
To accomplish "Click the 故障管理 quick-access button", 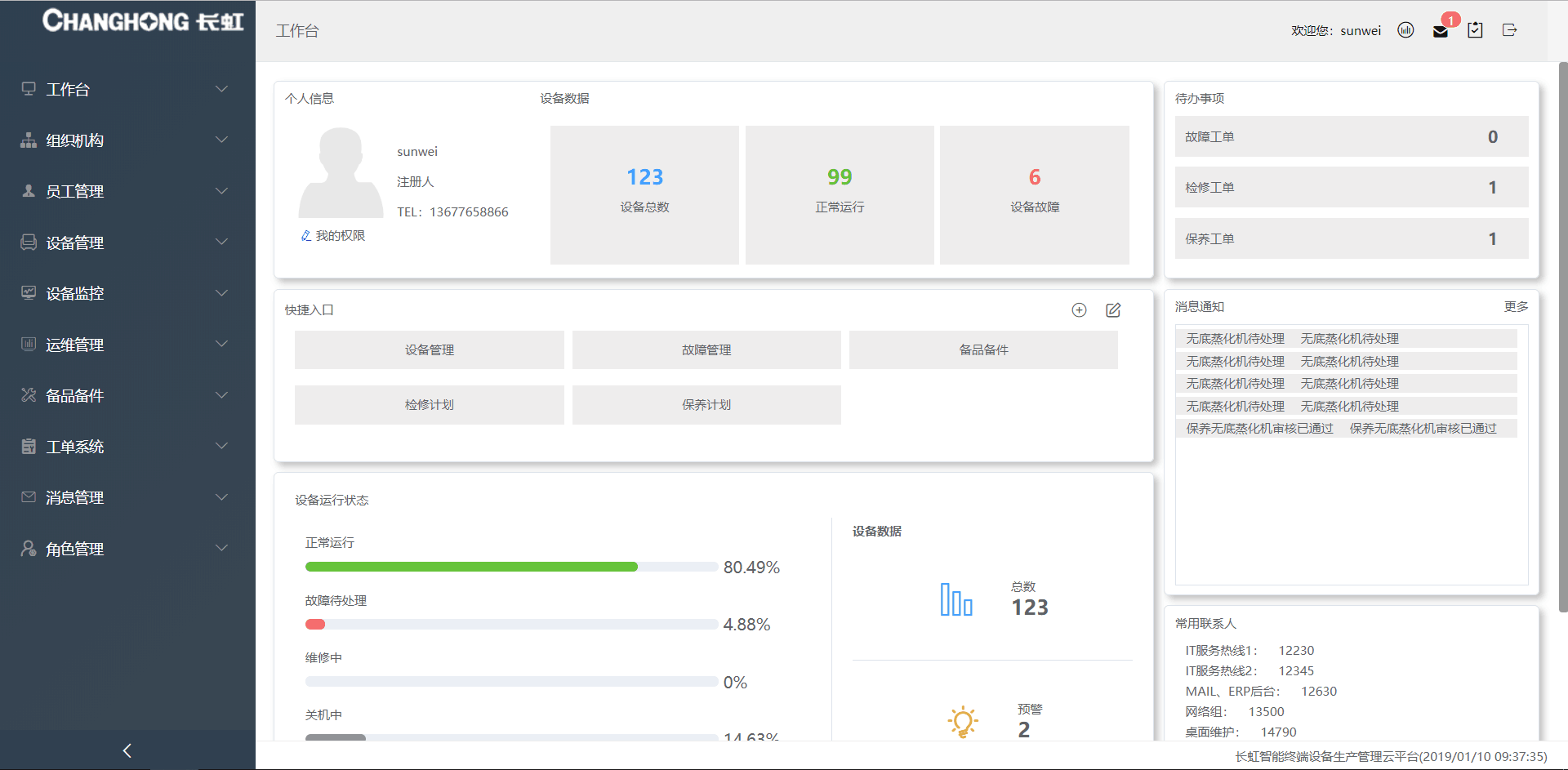I will pos(706,349).
